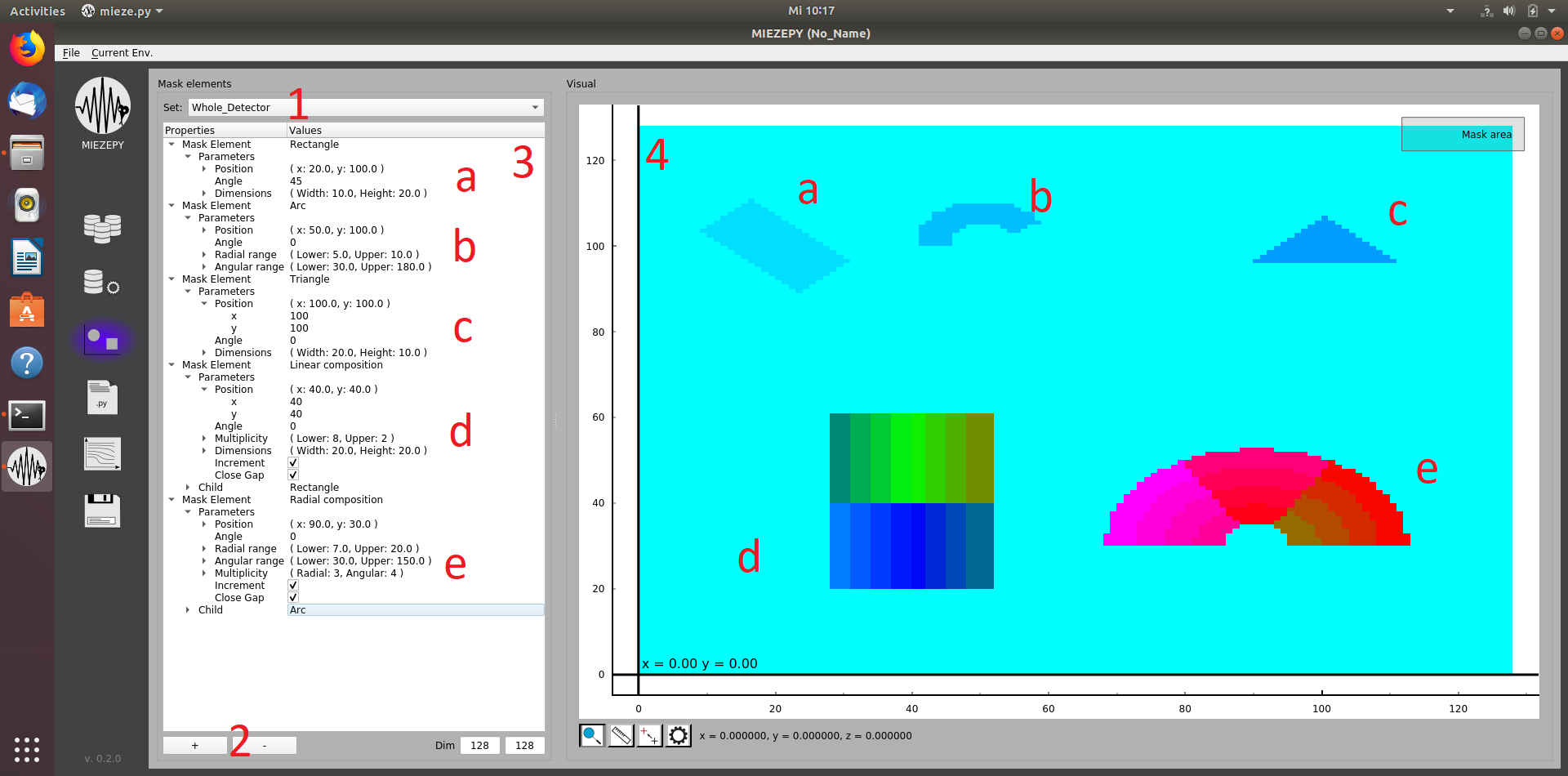Launch Firefox from the dock
The image size is (1568, 776).
click(x=27, y=49)
